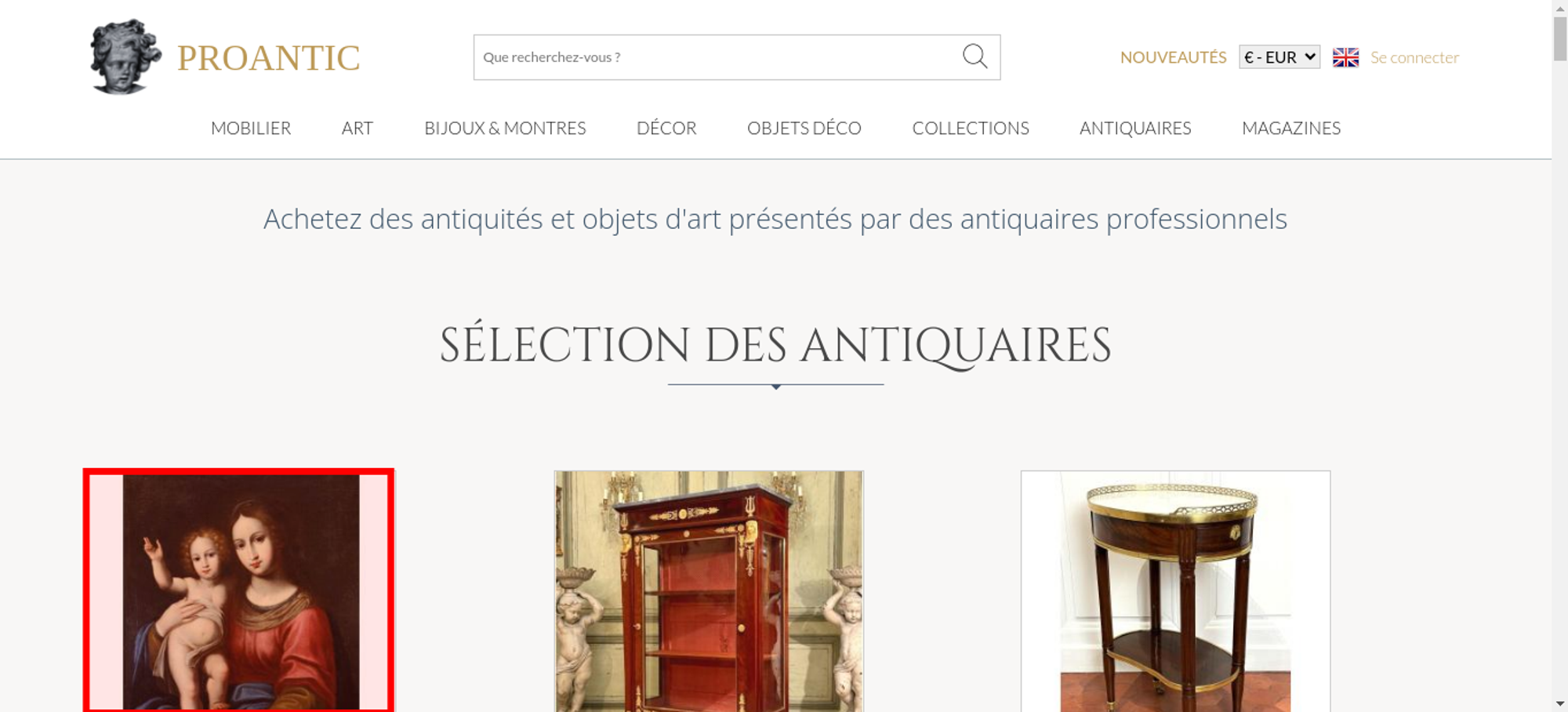This screenshot has height=712, width=1568.
Task: Click the page vertical scrollbar thumb
Action: click(1560, 38)
